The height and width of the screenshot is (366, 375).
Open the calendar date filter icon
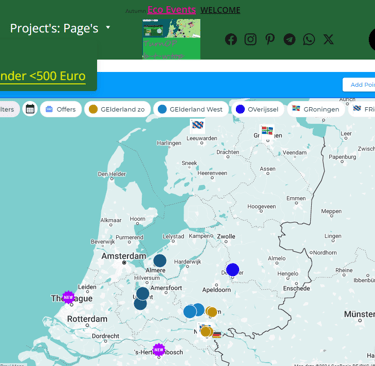[30, 109]
